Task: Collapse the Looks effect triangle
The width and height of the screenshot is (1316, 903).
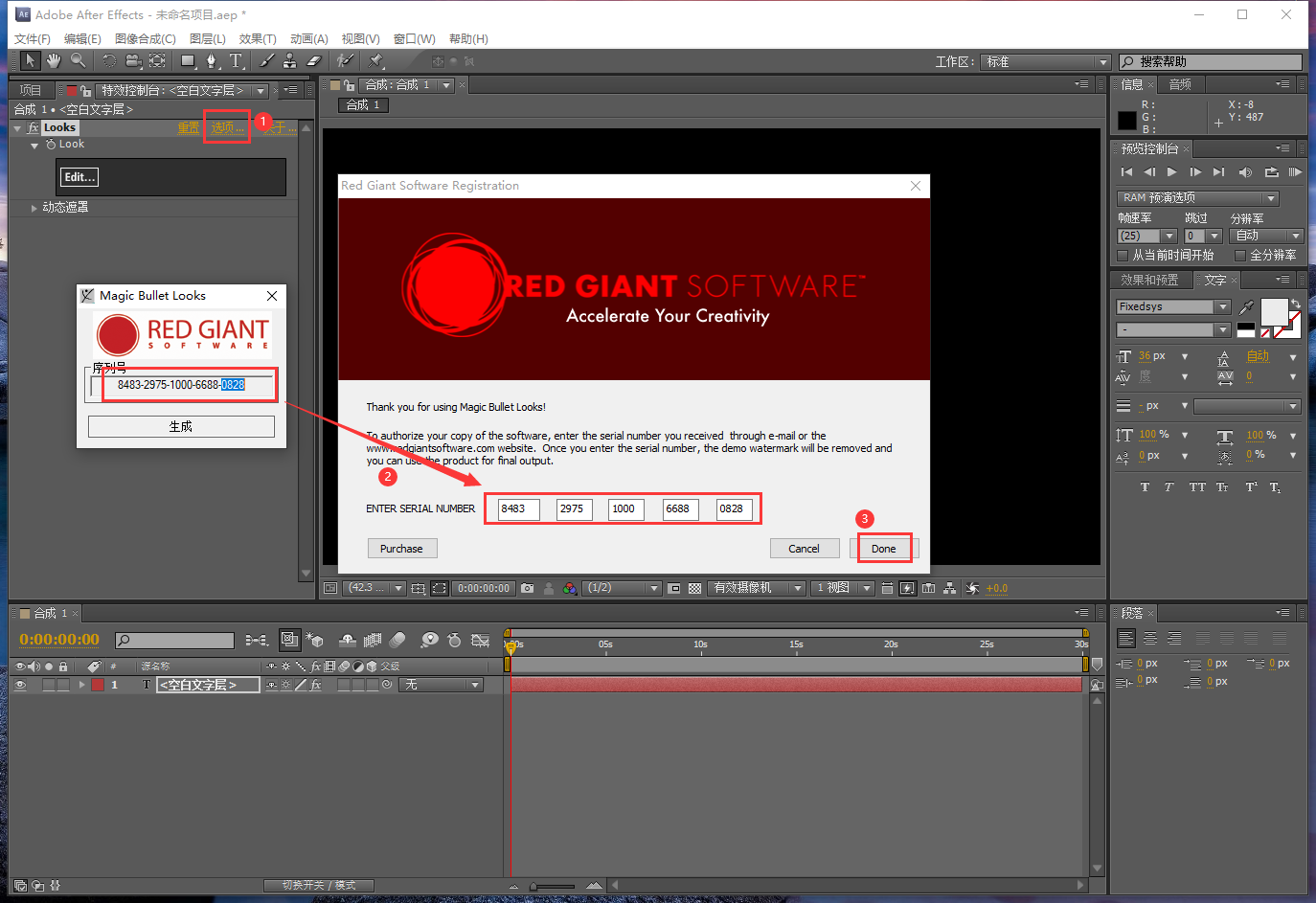Action: 17,128
